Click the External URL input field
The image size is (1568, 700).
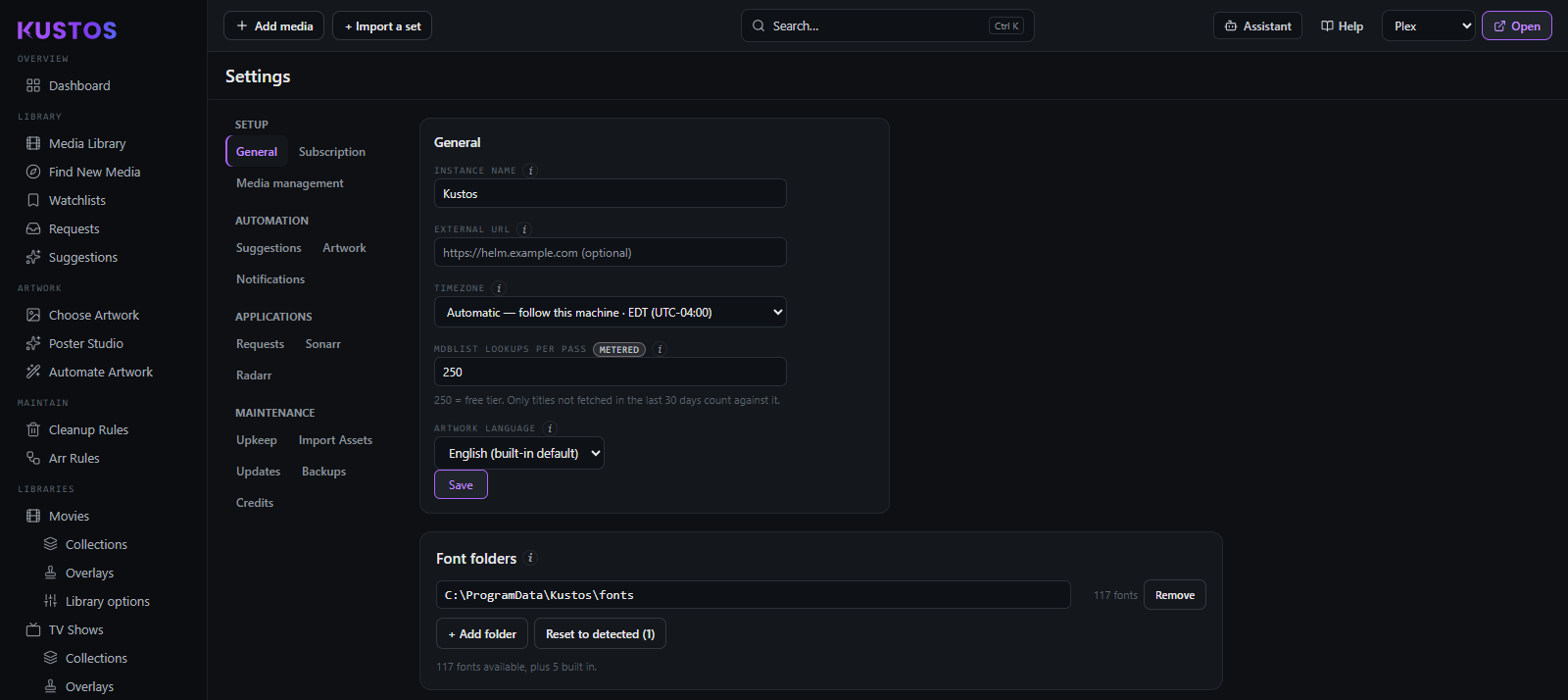click(x=610, y=252)
